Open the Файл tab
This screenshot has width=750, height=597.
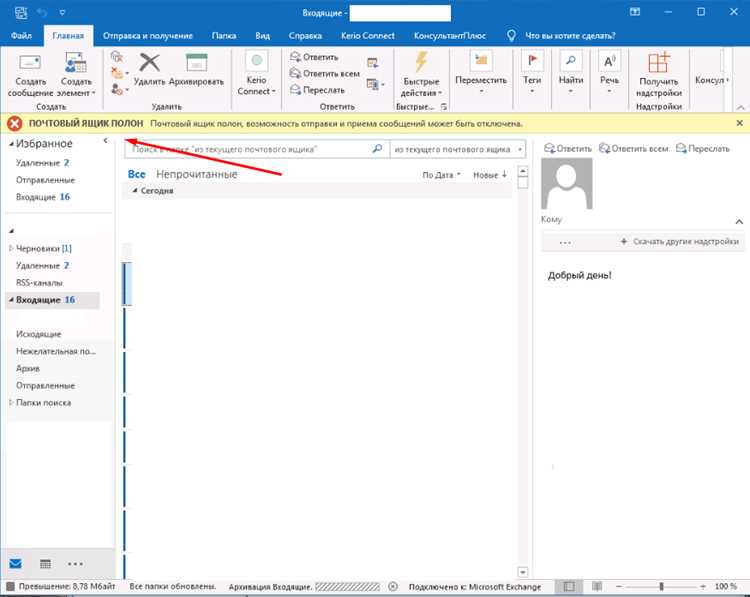[21, 35]
